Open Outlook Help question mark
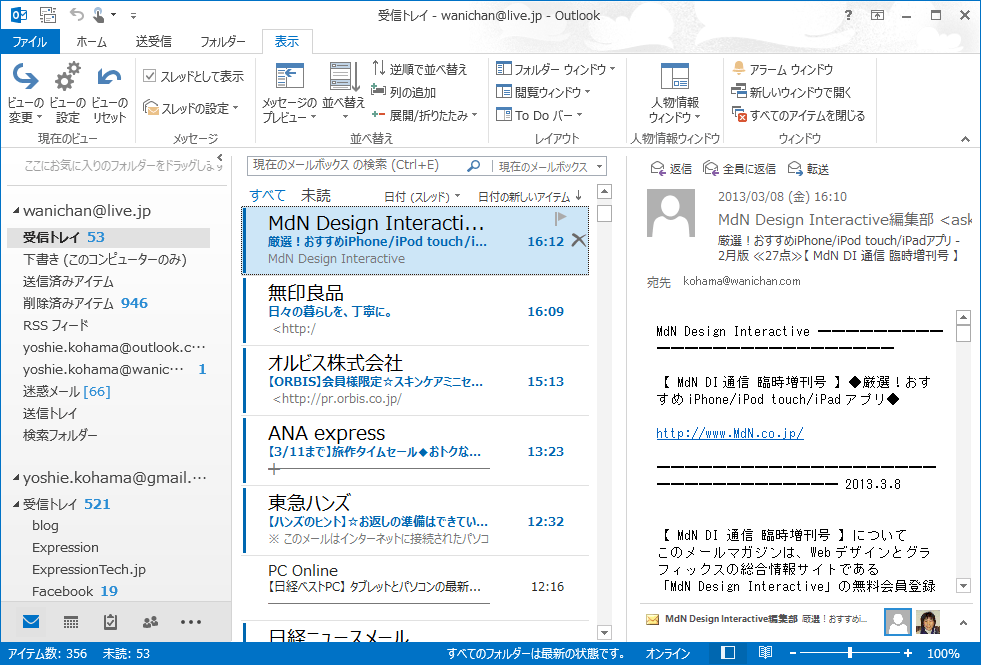981x665 pixels. [x=848, y=15]
